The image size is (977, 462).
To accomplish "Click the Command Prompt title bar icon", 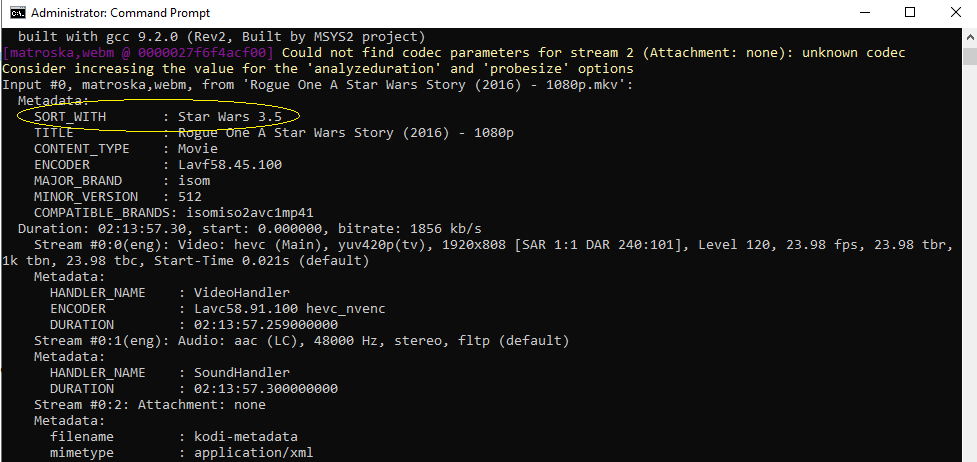I will point(17,13).
